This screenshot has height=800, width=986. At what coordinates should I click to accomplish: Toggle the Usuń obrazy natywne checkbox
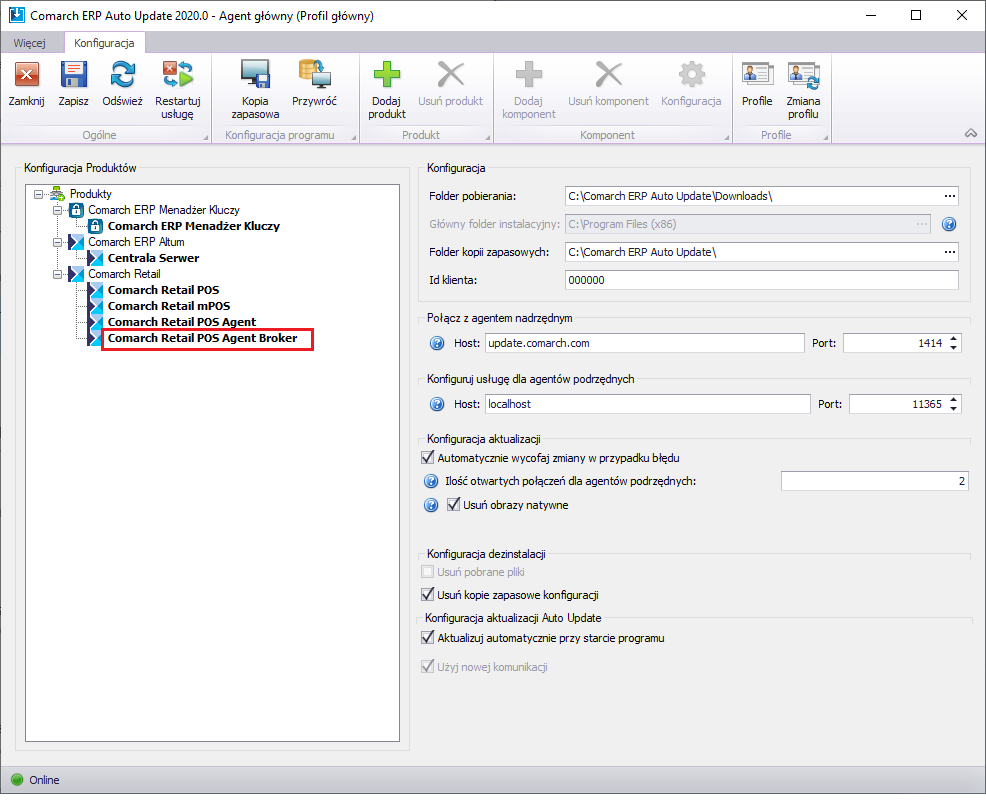pyautogui.click(x=453, y=504)
